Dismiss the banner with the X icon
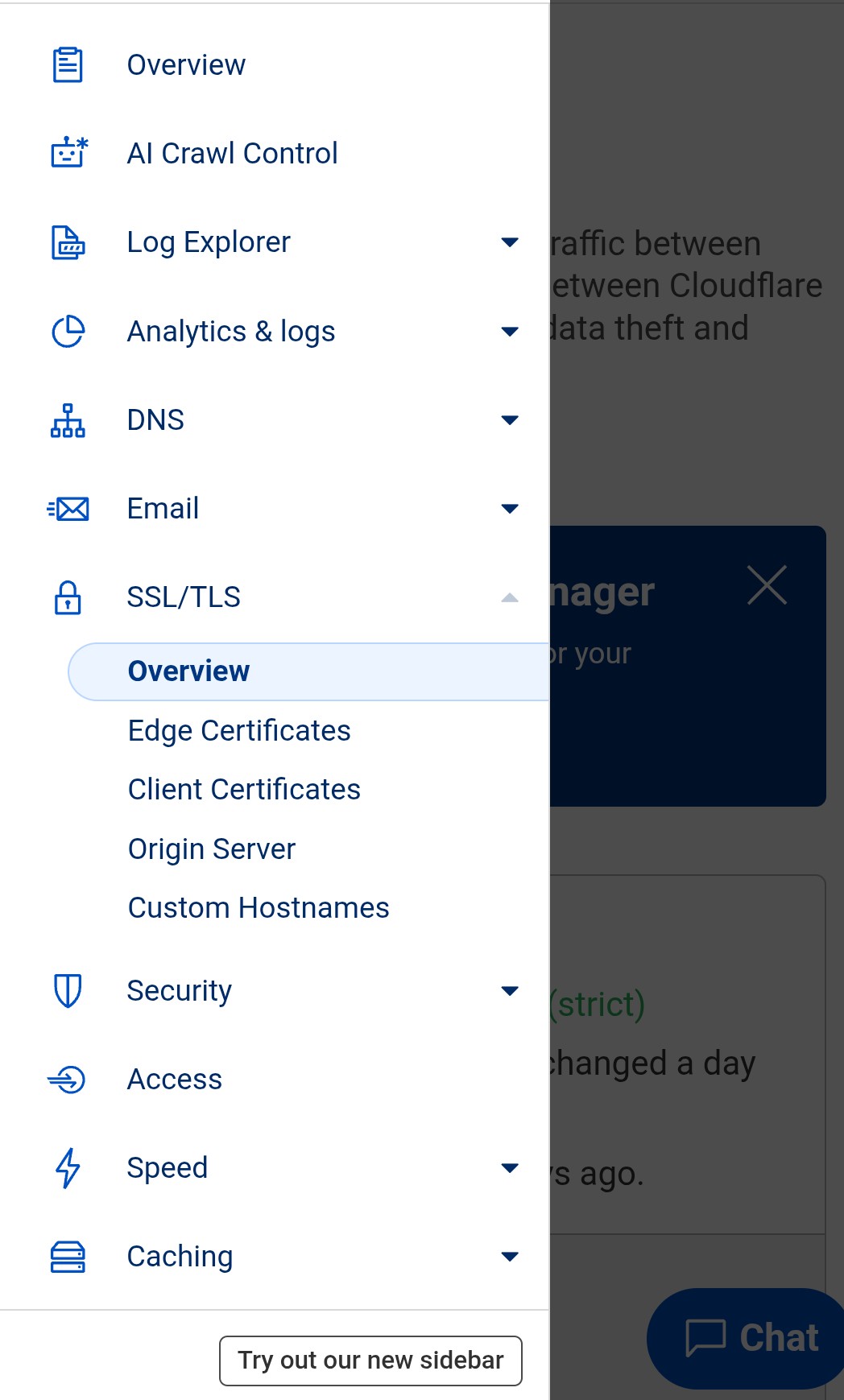Viewport: 844px width, 1400px height. 767,585
